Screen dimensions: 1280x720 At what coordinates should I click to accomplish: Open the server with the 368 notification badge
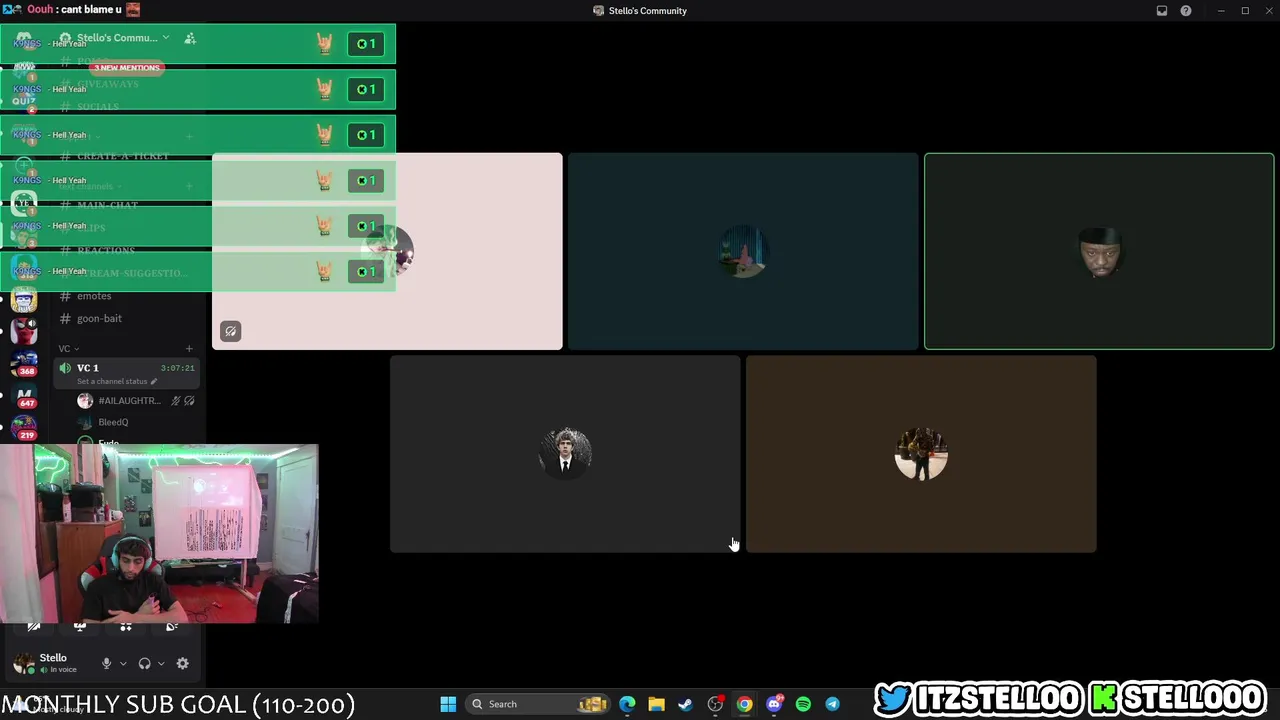click(24, 363)
